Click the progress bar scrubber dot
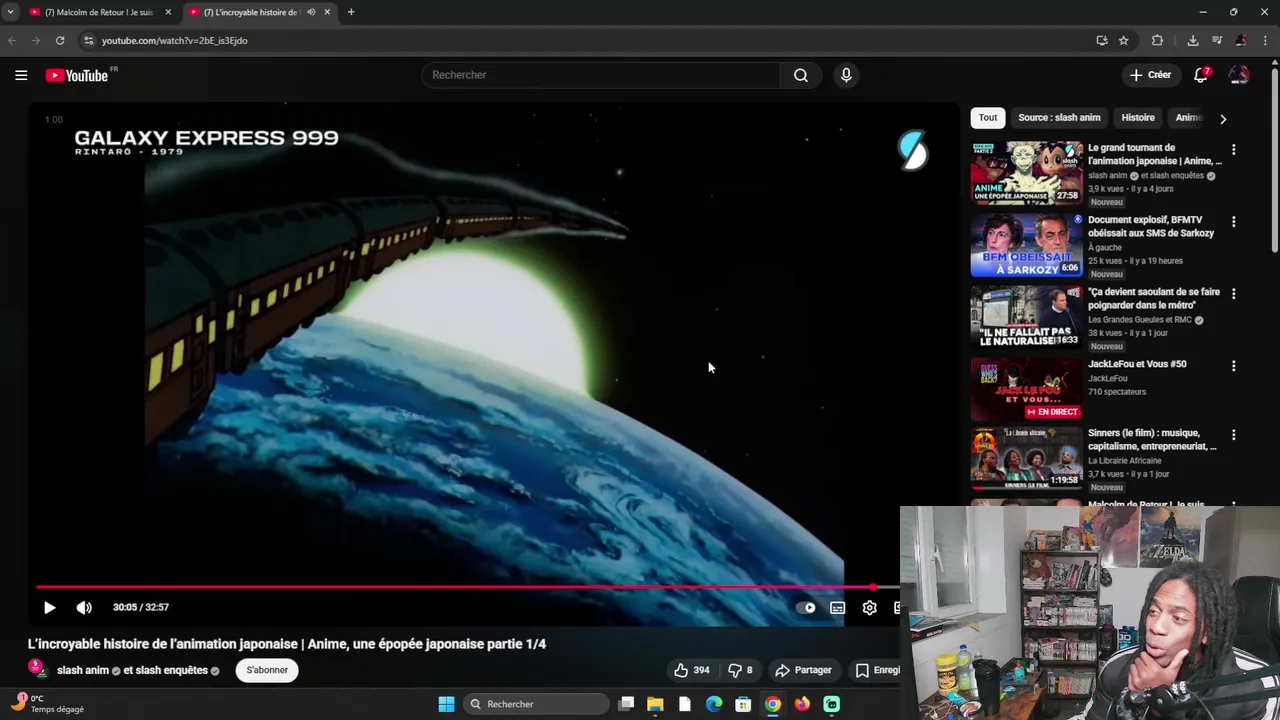This screenshot has height=720, width=1280. [x=874, y=587]
